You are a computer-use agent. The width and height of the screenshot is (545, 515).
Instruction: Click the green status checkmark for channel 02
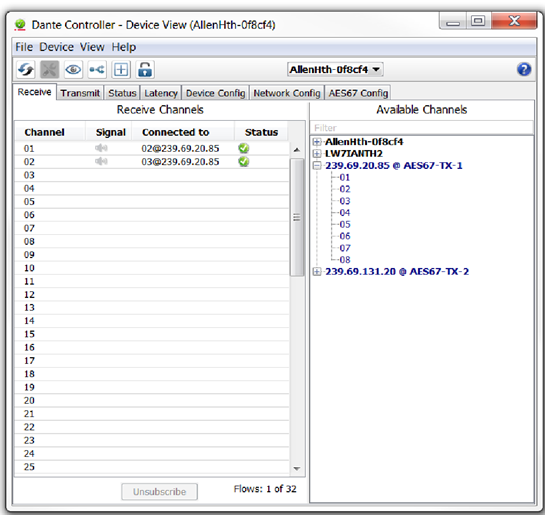click(244, 162)
